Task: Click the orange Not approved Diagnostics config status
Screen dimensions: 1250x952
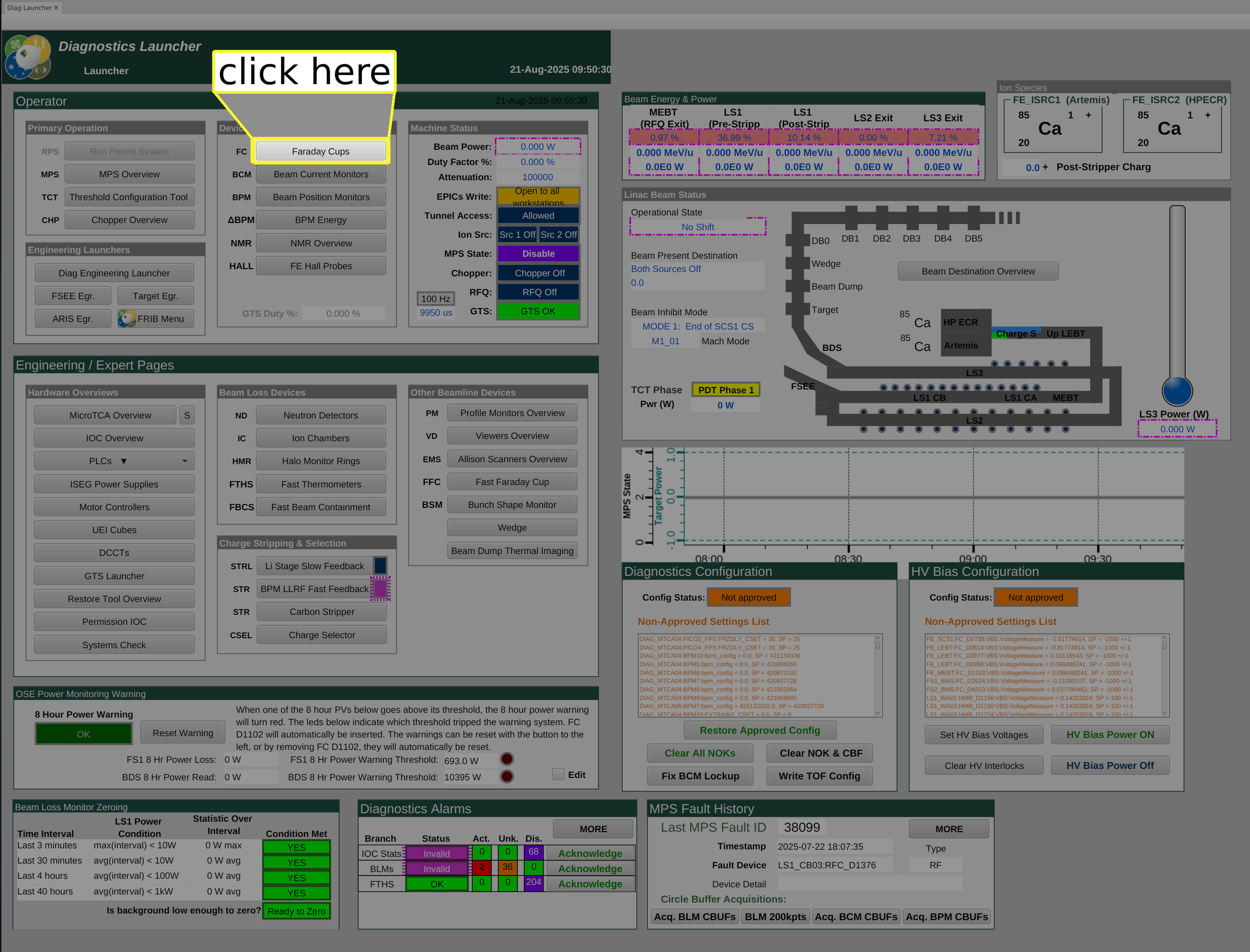Action: click(748, 597)
